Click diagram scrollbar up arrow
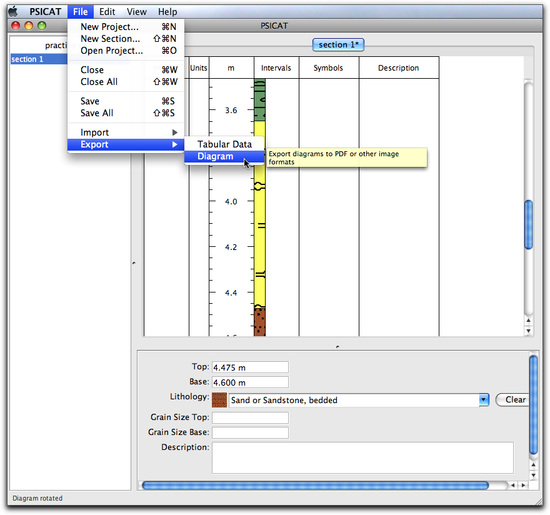This screenshot has height=515, width=550. pyautogui.click(x=528, y=320)
